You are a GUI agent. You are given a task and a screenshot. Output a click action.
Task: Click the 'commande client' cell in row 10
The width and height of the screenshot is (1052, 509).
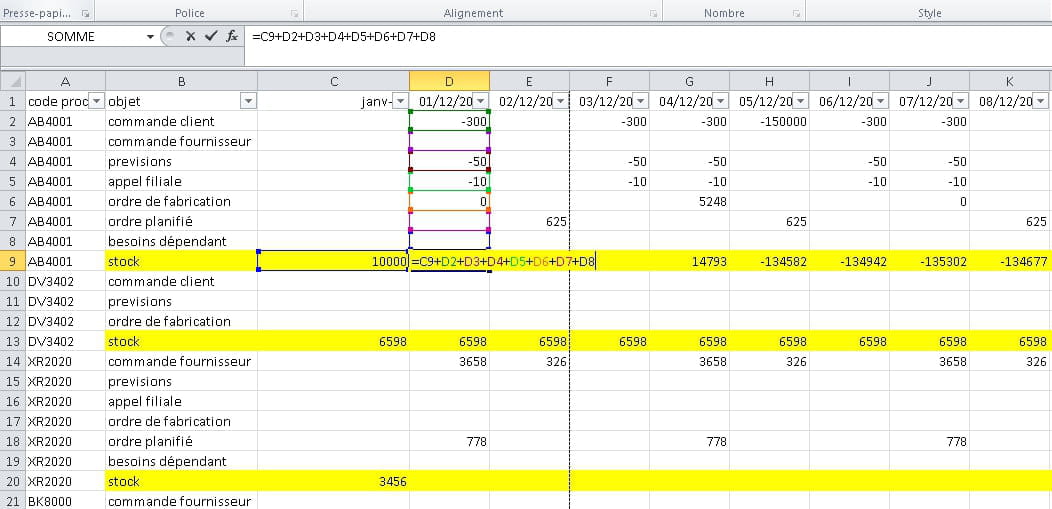click(x=182, y=281)
